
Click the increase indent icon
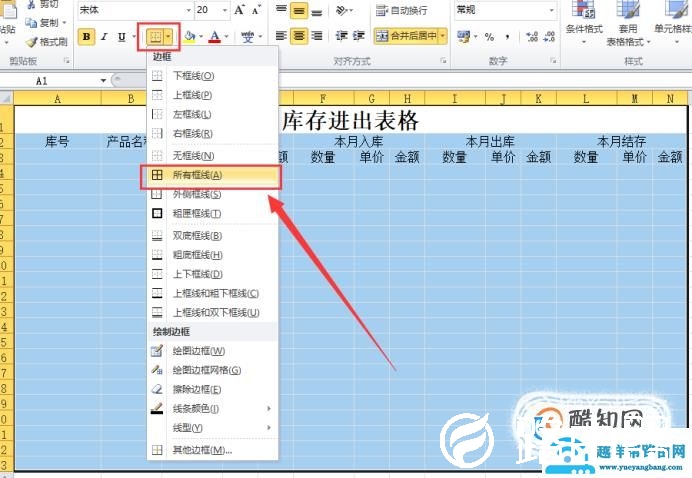click(358, 36)
